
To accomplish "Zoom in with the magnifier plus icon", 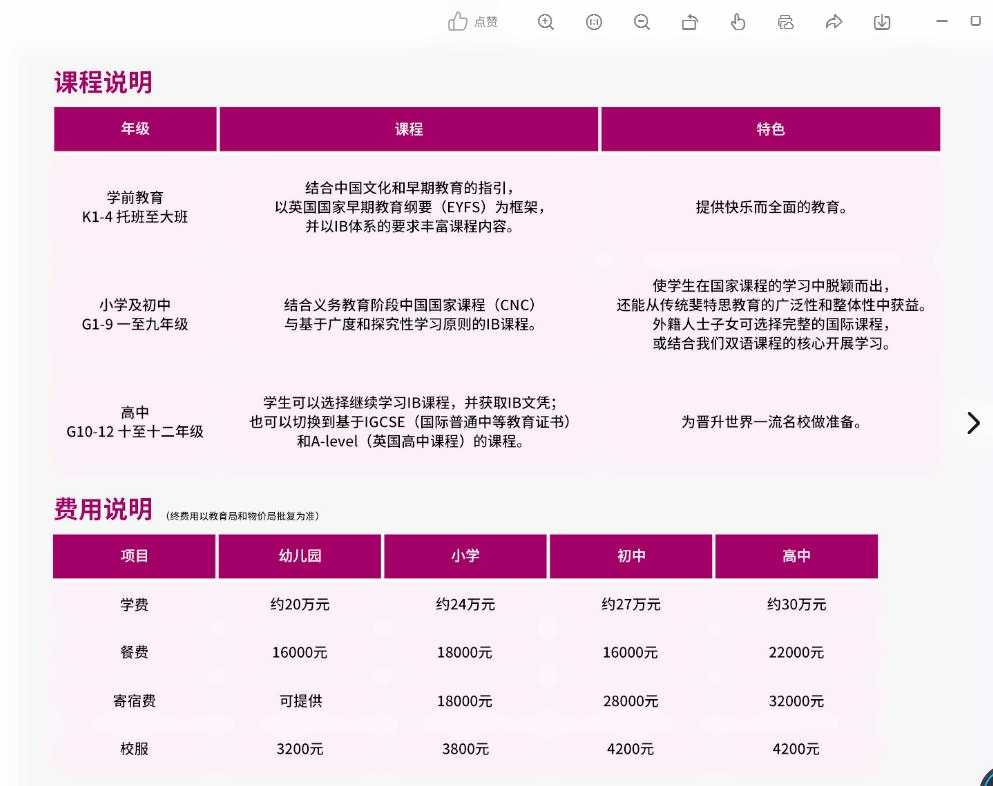I will (546, 22).
